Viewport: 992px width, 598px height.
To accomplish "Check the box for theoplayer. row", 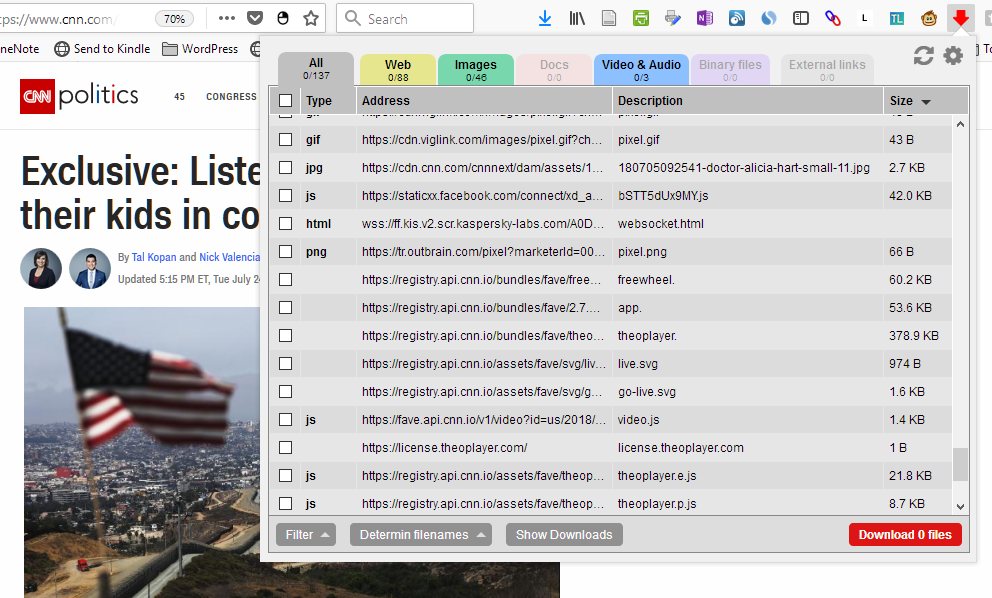I will click(x=286, y=336).
